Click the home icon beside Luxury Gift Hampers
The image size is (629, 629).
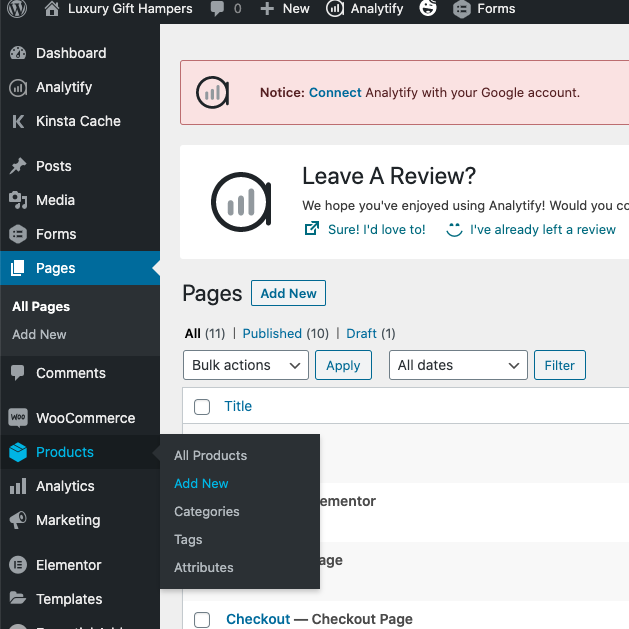pyautogui.click(x=52, y=8)
